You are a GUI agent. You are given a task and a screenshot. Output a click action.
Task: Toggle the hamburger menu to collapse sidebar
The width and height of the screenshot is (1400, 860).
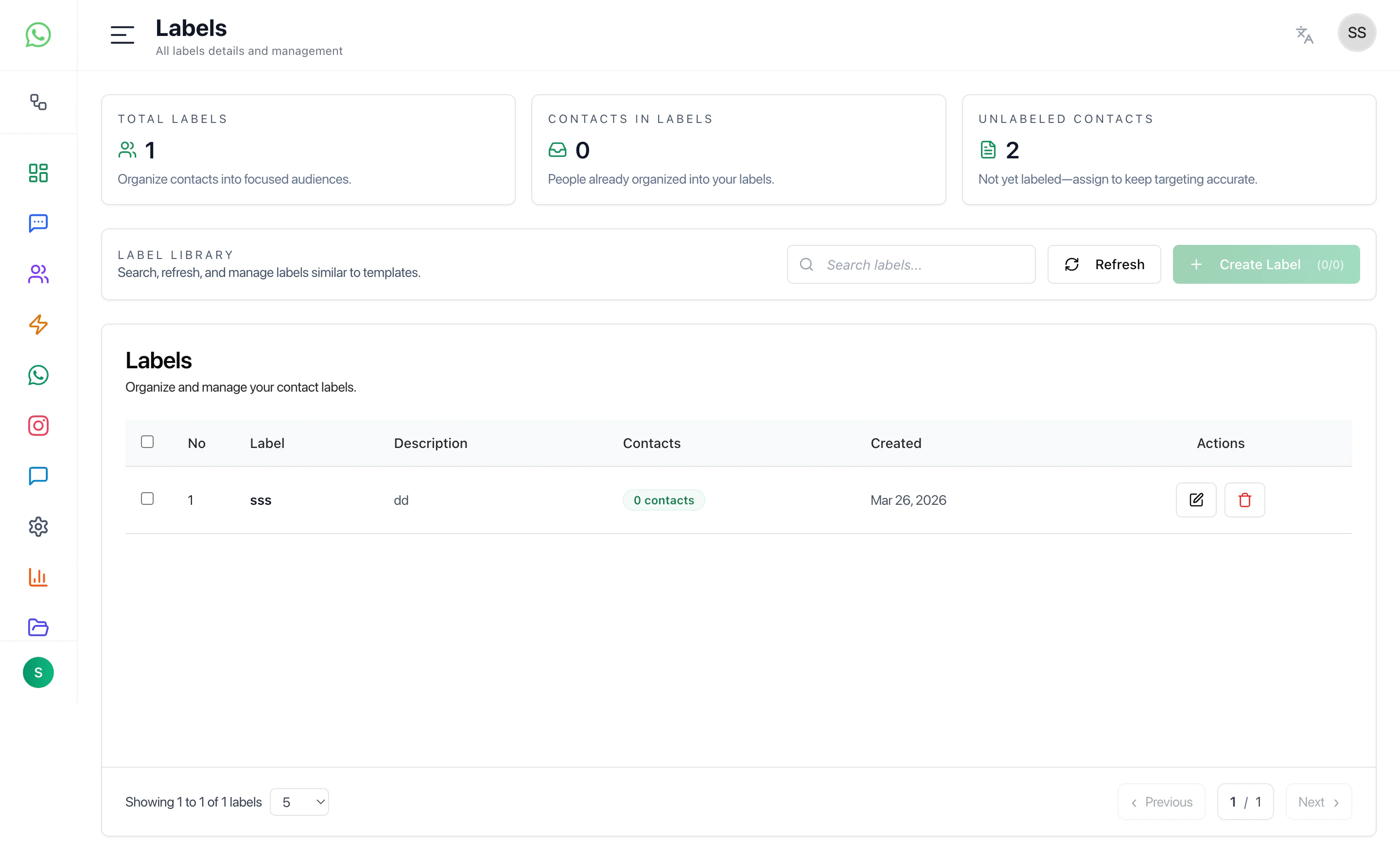[122, 34]
